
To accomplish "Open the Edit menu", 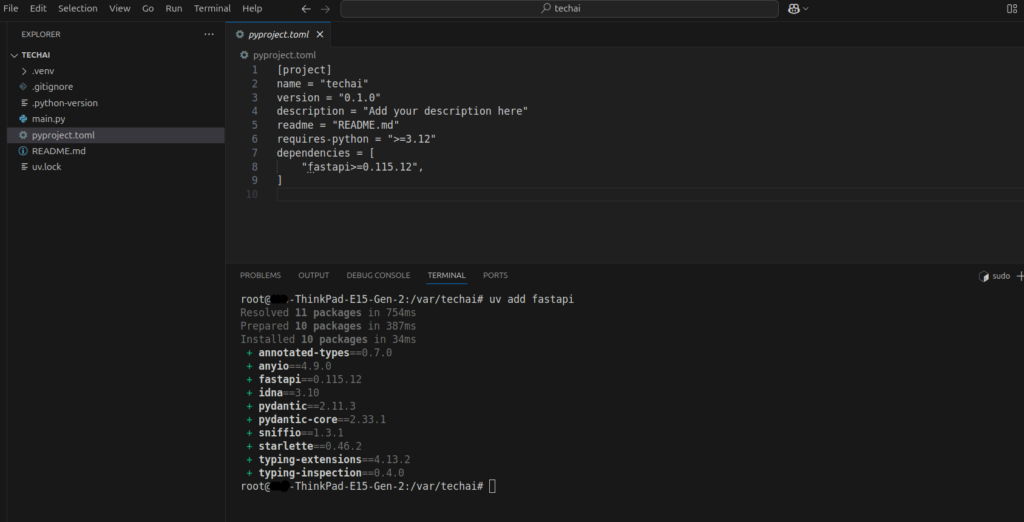I will [x=38, y=8].
